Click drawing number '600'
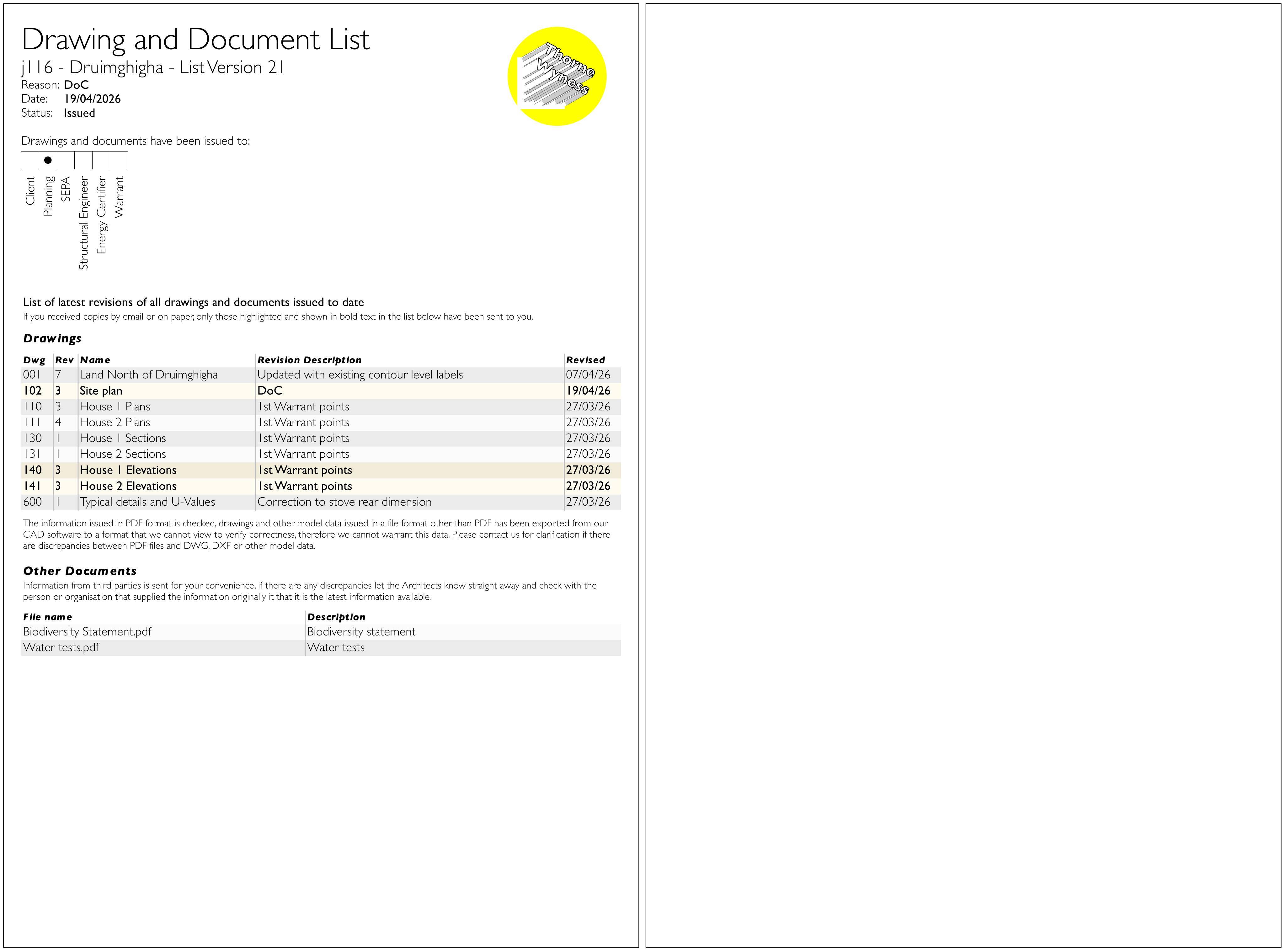 tap(32, 502)
